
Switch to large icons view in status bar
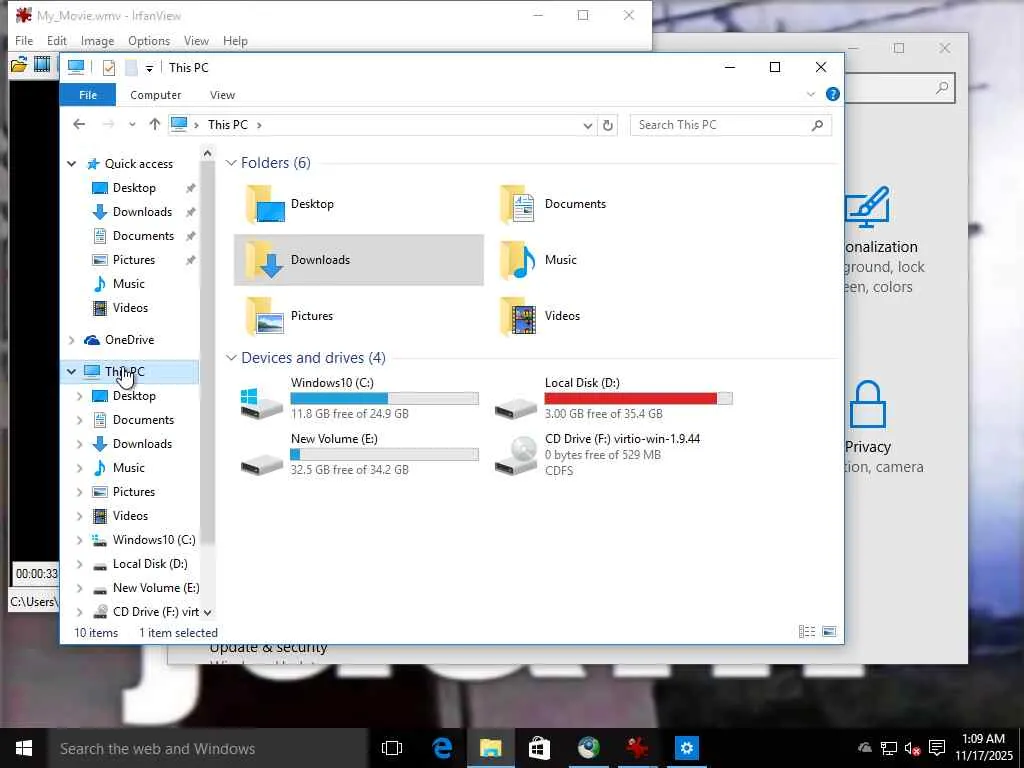829,632
